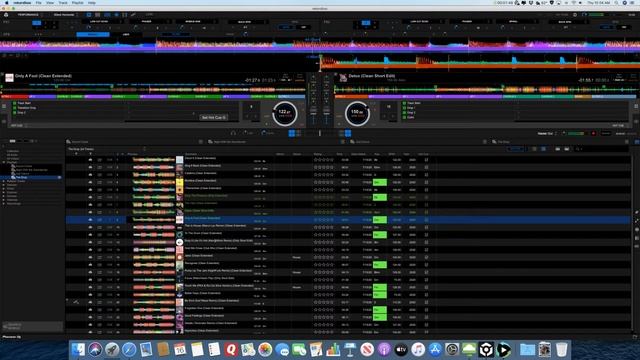
Task: Click loop size 16 on right deck
Action: (389, 107)
